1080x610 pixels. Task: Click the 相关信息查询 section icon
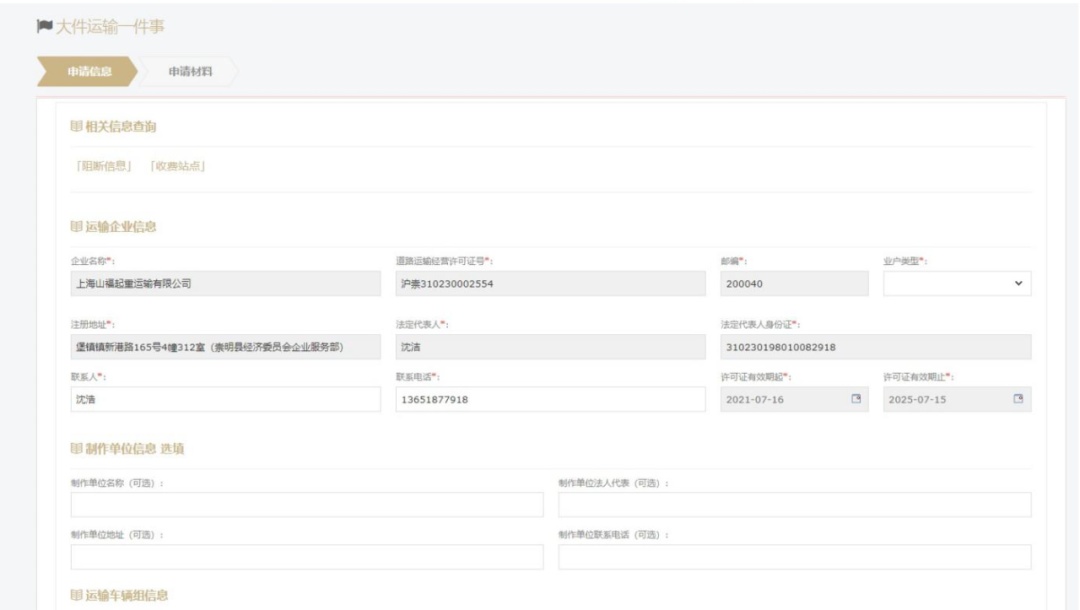click(x=75, y=127)
